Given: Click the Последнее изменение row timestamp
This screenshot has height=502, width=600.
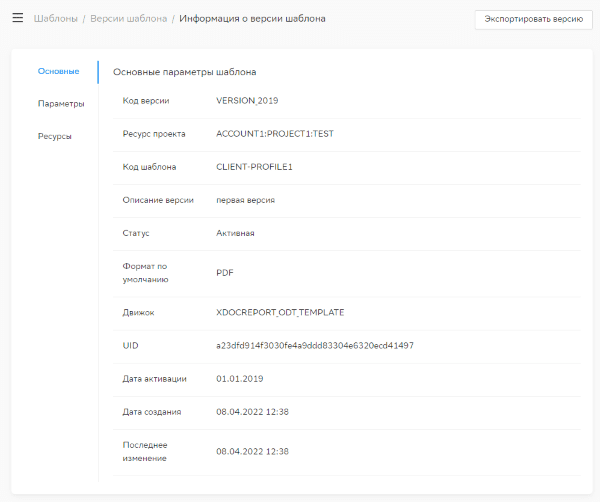Looking at the screenshot, I should [x=252, y=451].
